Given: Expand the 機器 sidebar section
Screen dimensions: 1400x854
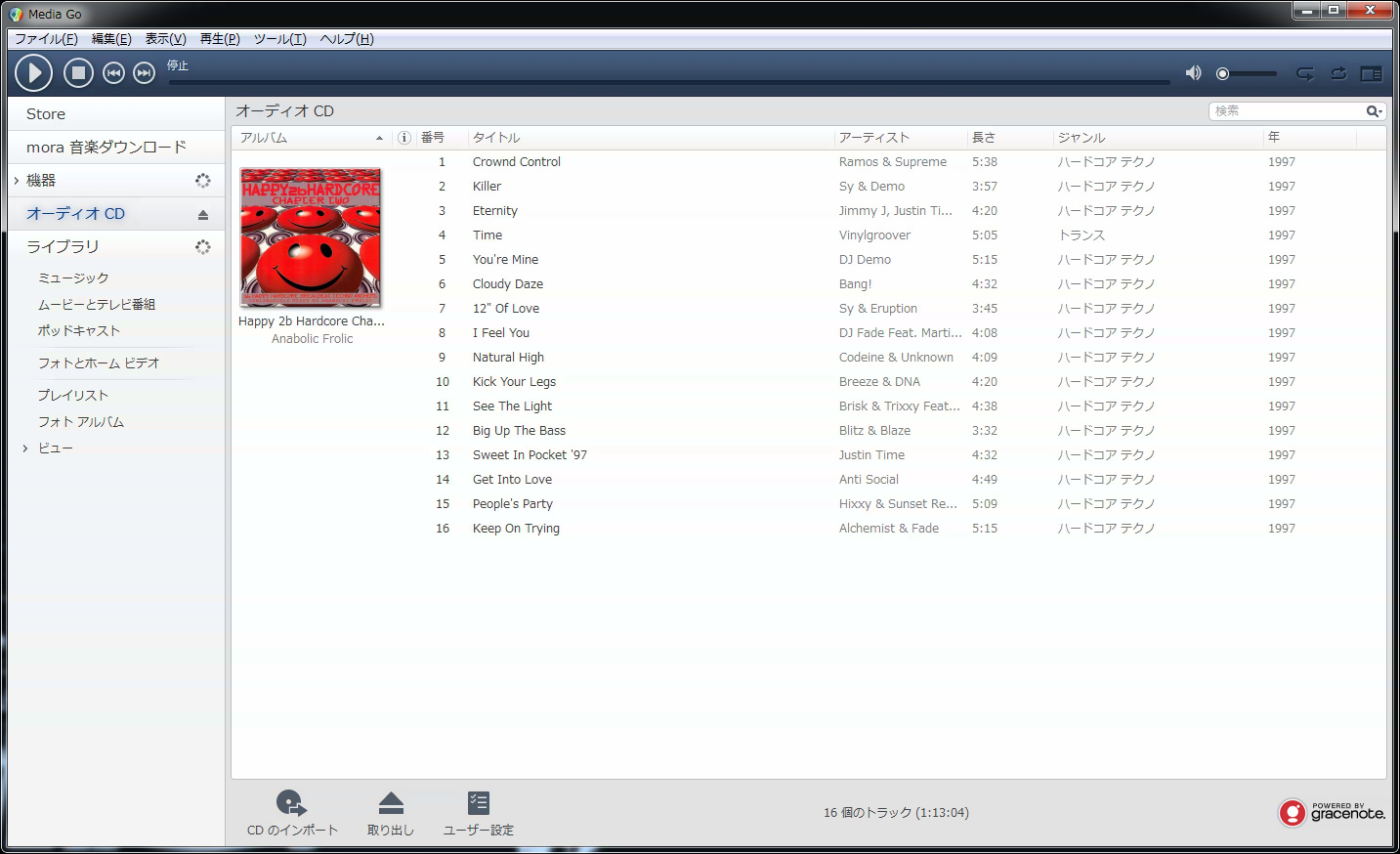Looking at the screenshot, I should point(17,180).
